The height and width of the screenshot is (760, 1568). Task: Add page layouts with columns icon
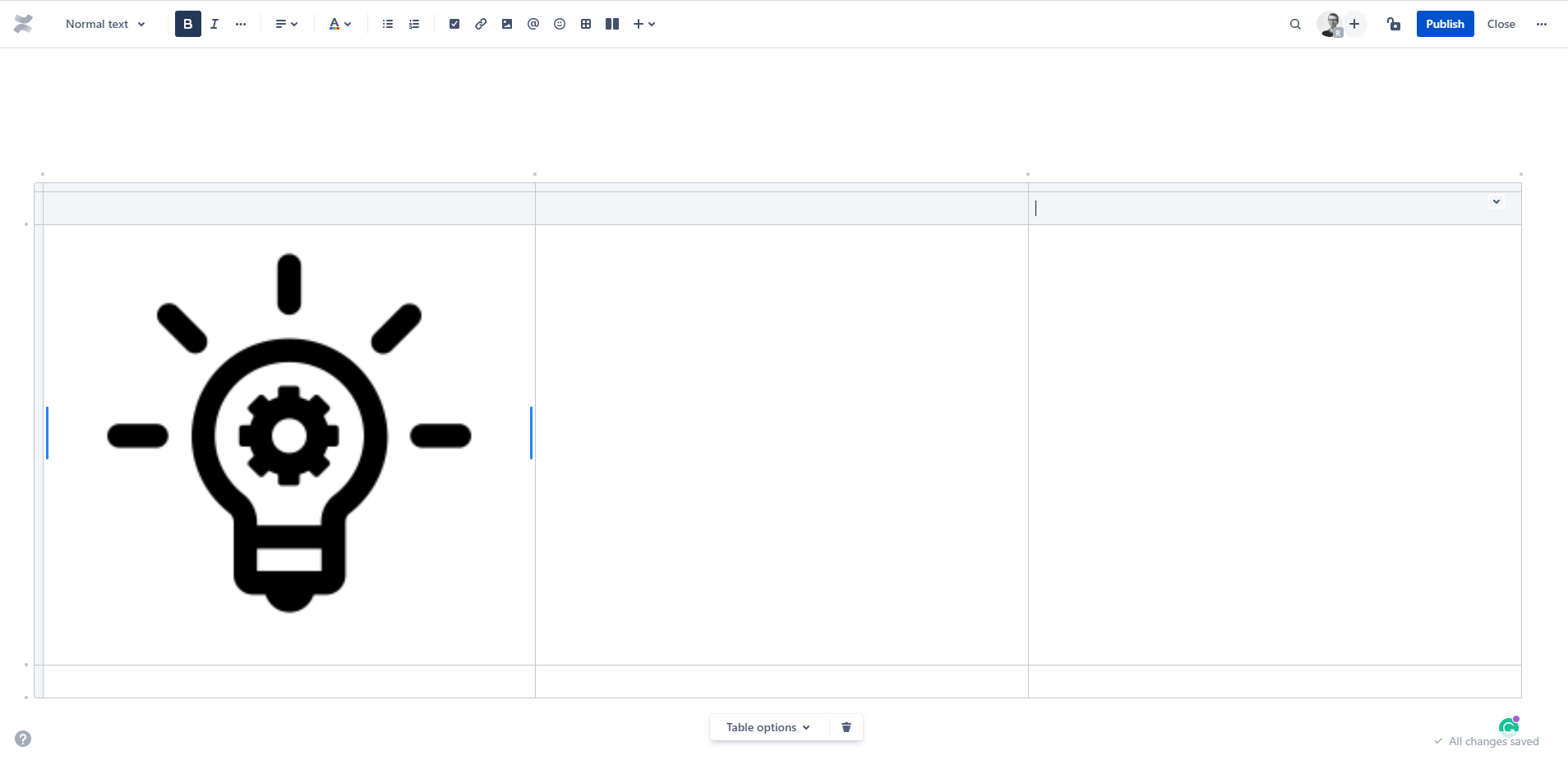pyautogui.click(x=612, y=24)
